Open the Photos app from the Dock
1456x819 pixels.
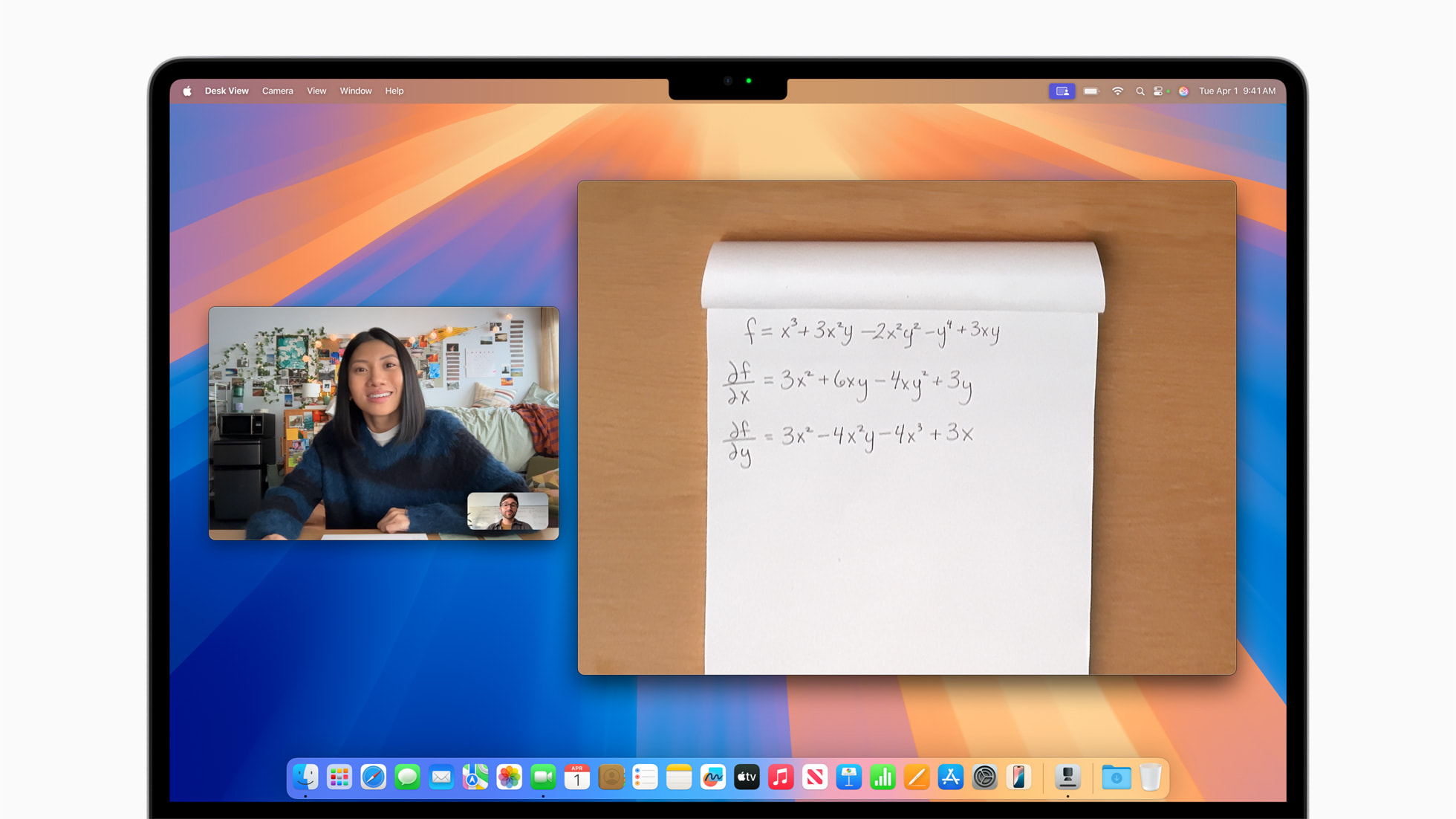point(510,777)
